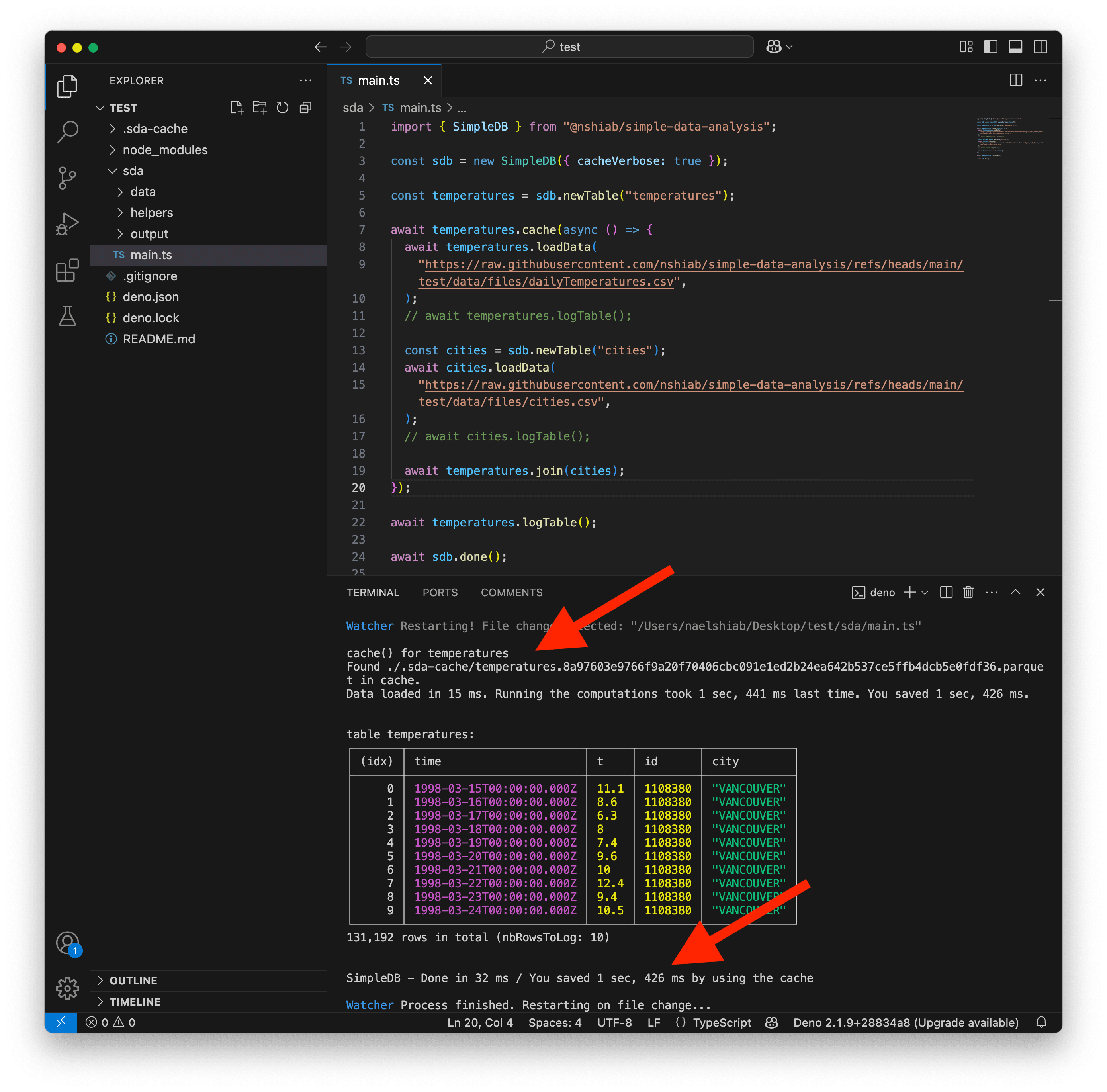The height and width of the screenshot is (1092, 1107).
Task: Click the code minimap preview
Action: point(1009,139)
